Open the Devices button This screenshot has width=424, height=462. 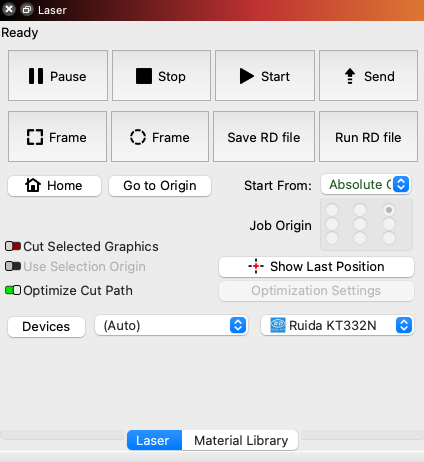click(46, 327)
